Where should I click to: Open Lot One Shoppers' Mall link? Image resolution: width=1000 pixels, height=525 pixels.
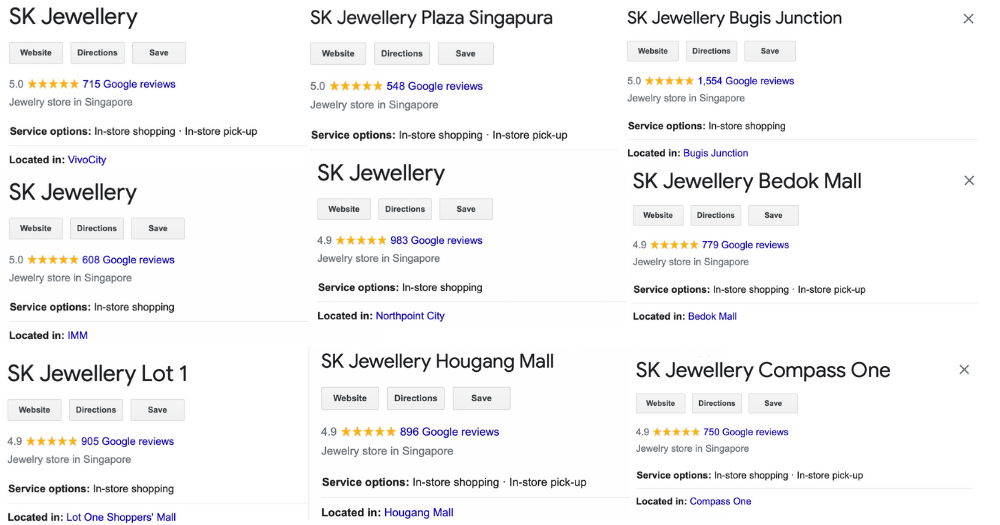click(121, 517)
